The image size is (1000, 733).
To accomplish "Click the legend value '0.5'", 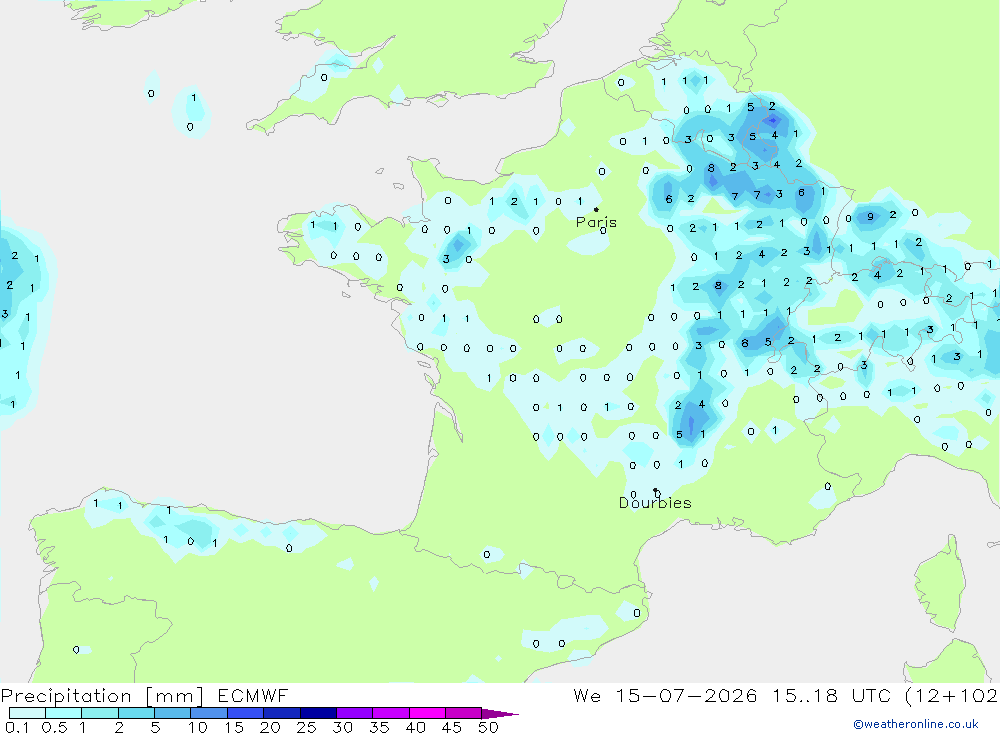I will coord(54,727).
